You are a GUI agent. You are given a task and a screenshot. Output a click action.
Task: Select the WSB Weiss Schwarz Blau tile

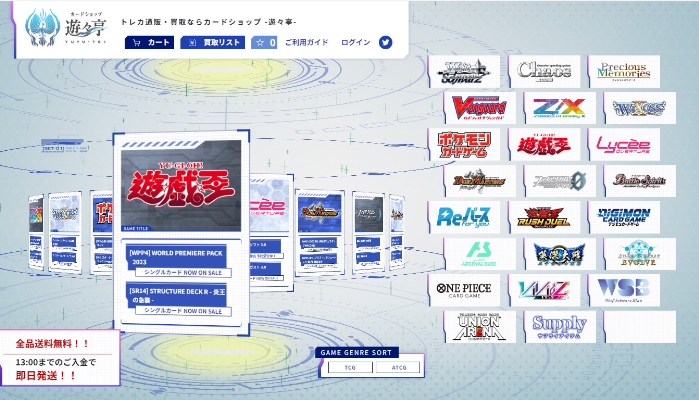tap(624, 290)
